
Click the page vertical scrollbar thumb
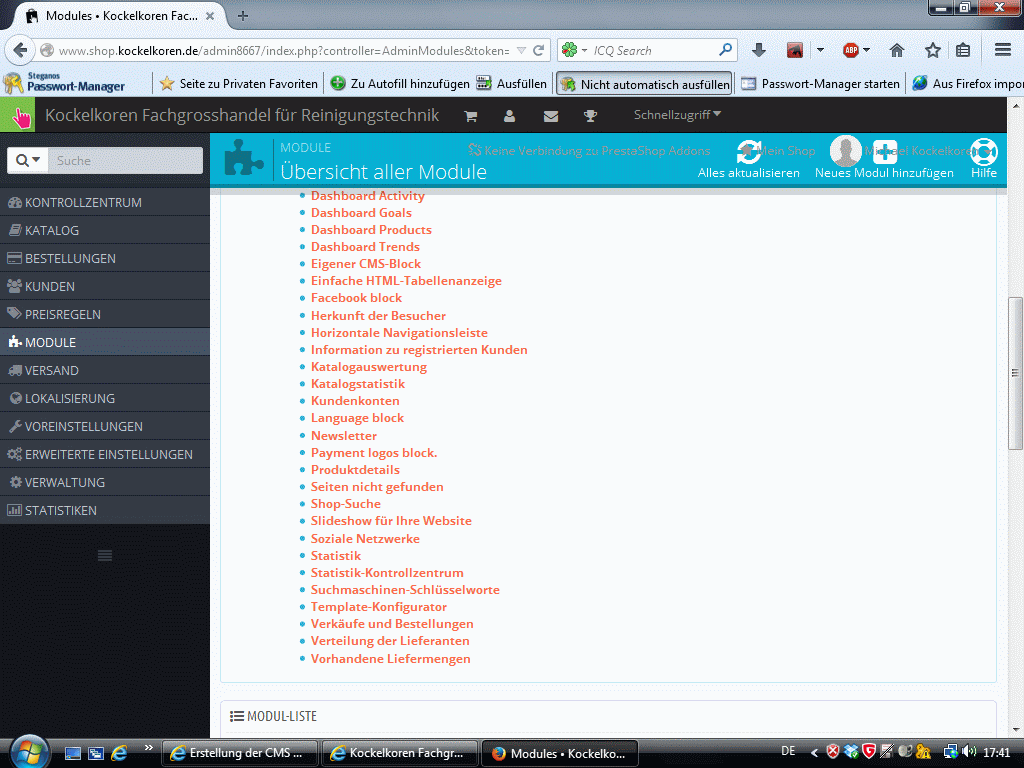[1015, 373]
